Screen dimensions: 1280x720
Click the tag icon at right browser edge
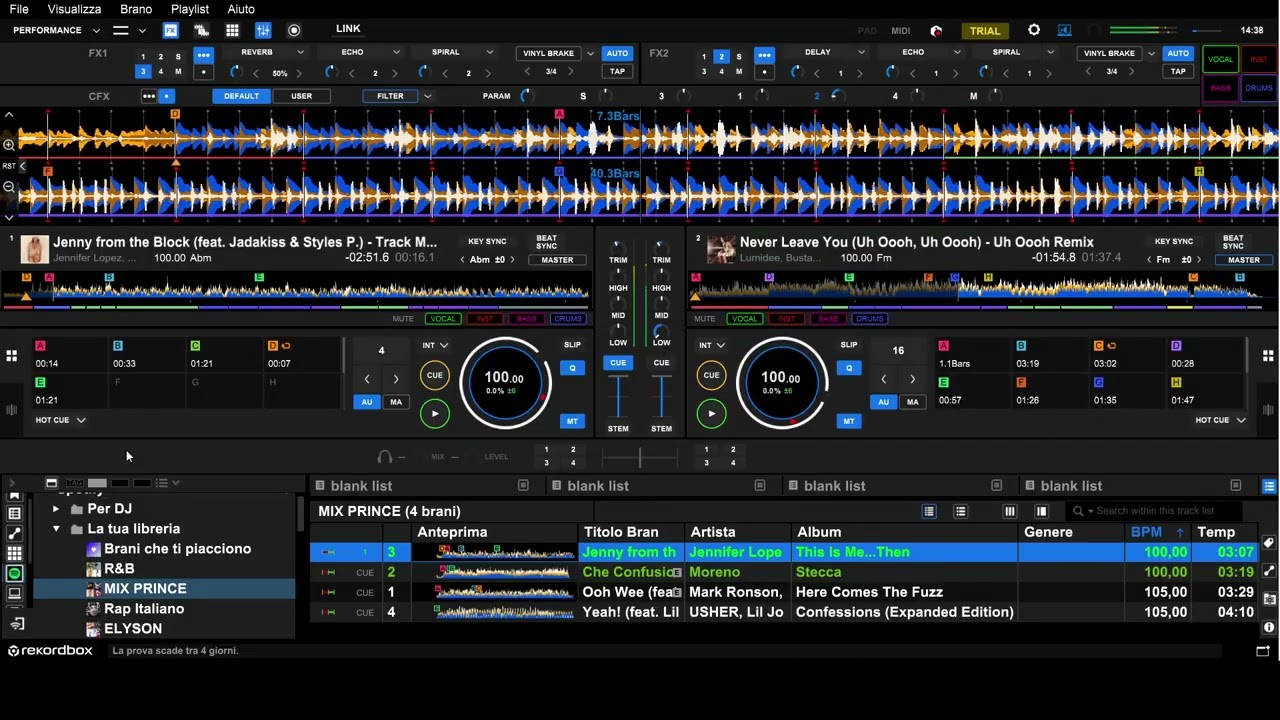click(x=1269, y=543)
